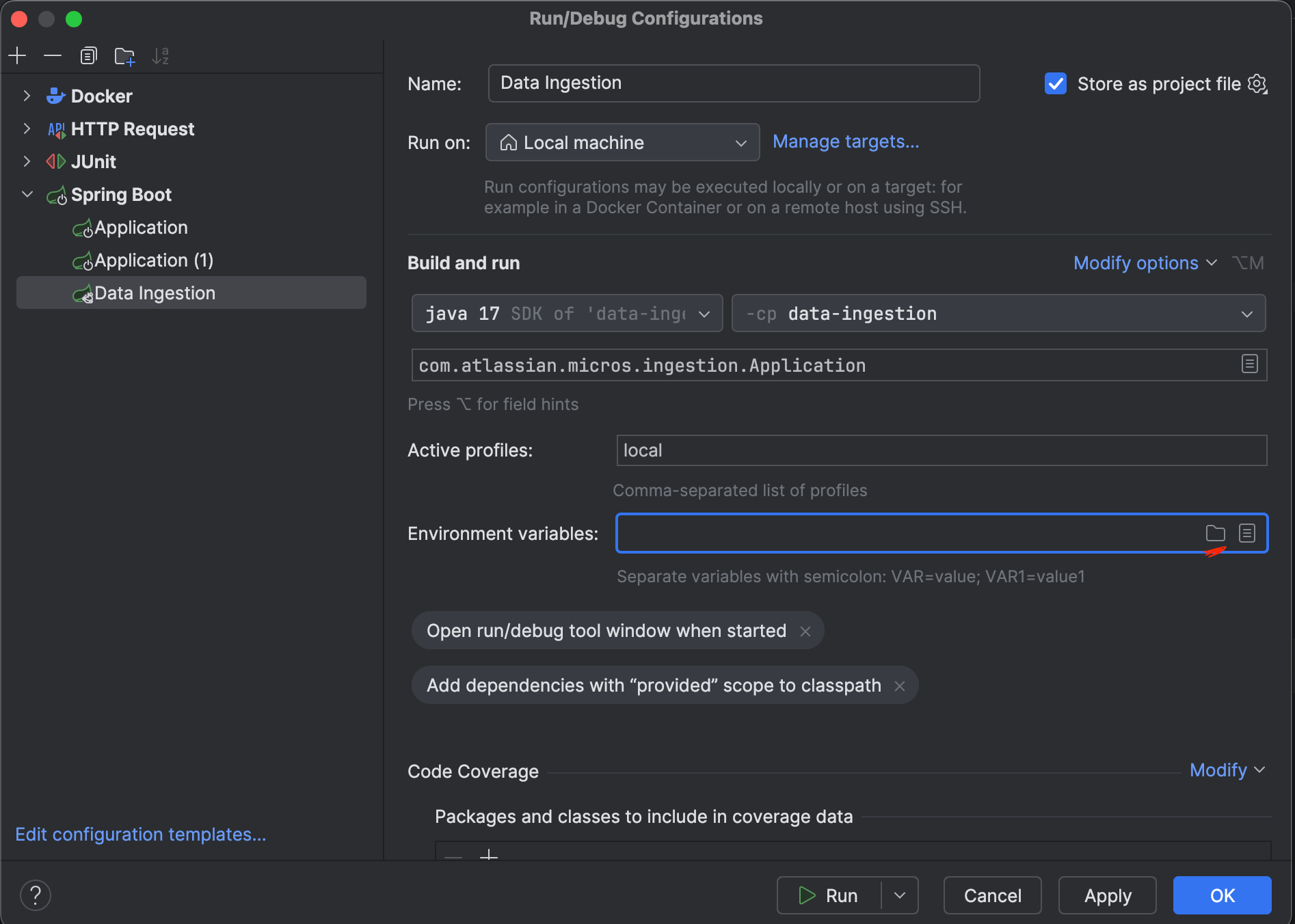This screenshot has width=1295, height=924.
Task: Open help with question mark button
Action: point(36,895)
